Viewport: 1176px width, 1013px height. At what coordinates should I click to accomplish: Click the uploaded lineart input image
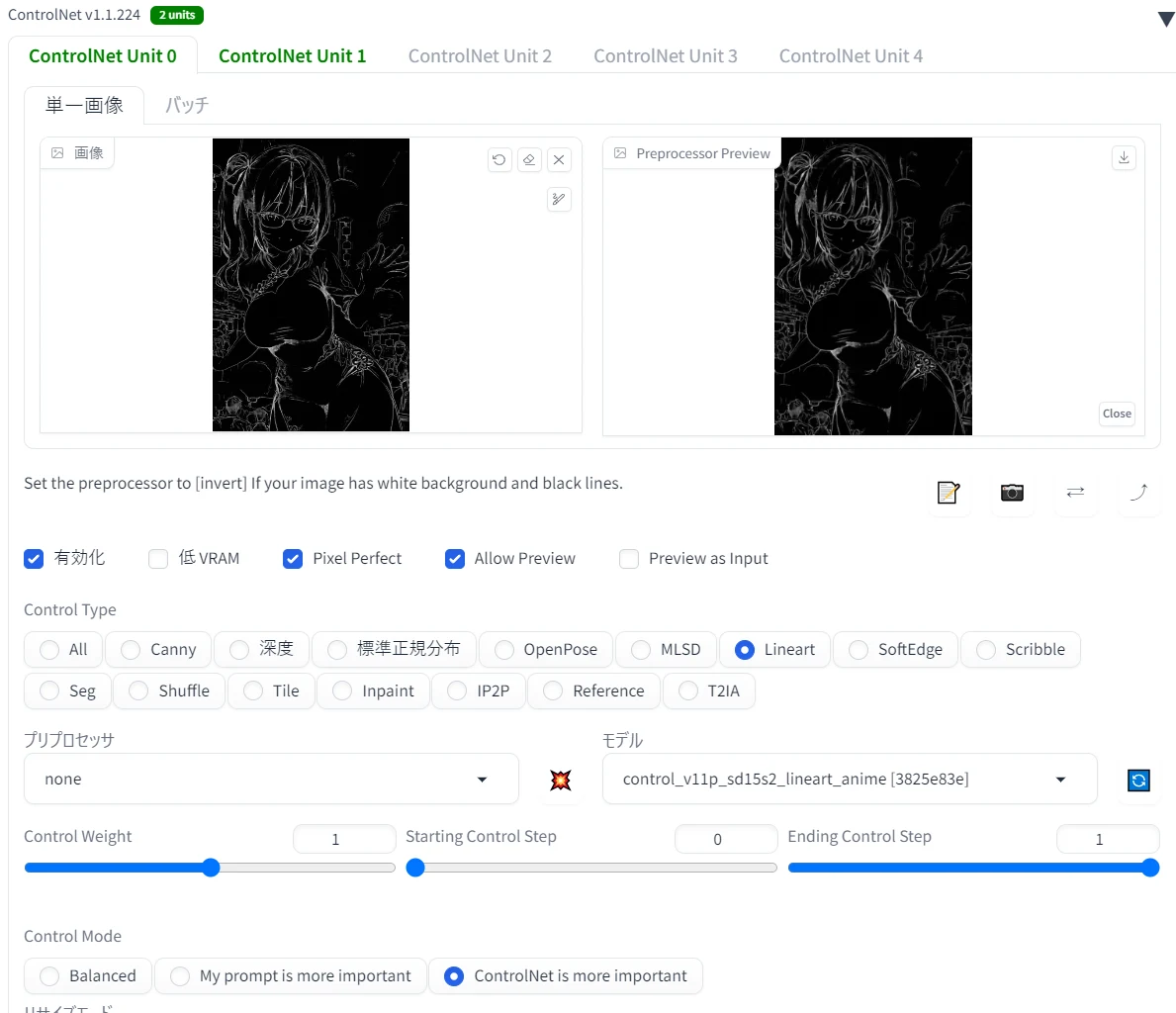click(312, 285)
